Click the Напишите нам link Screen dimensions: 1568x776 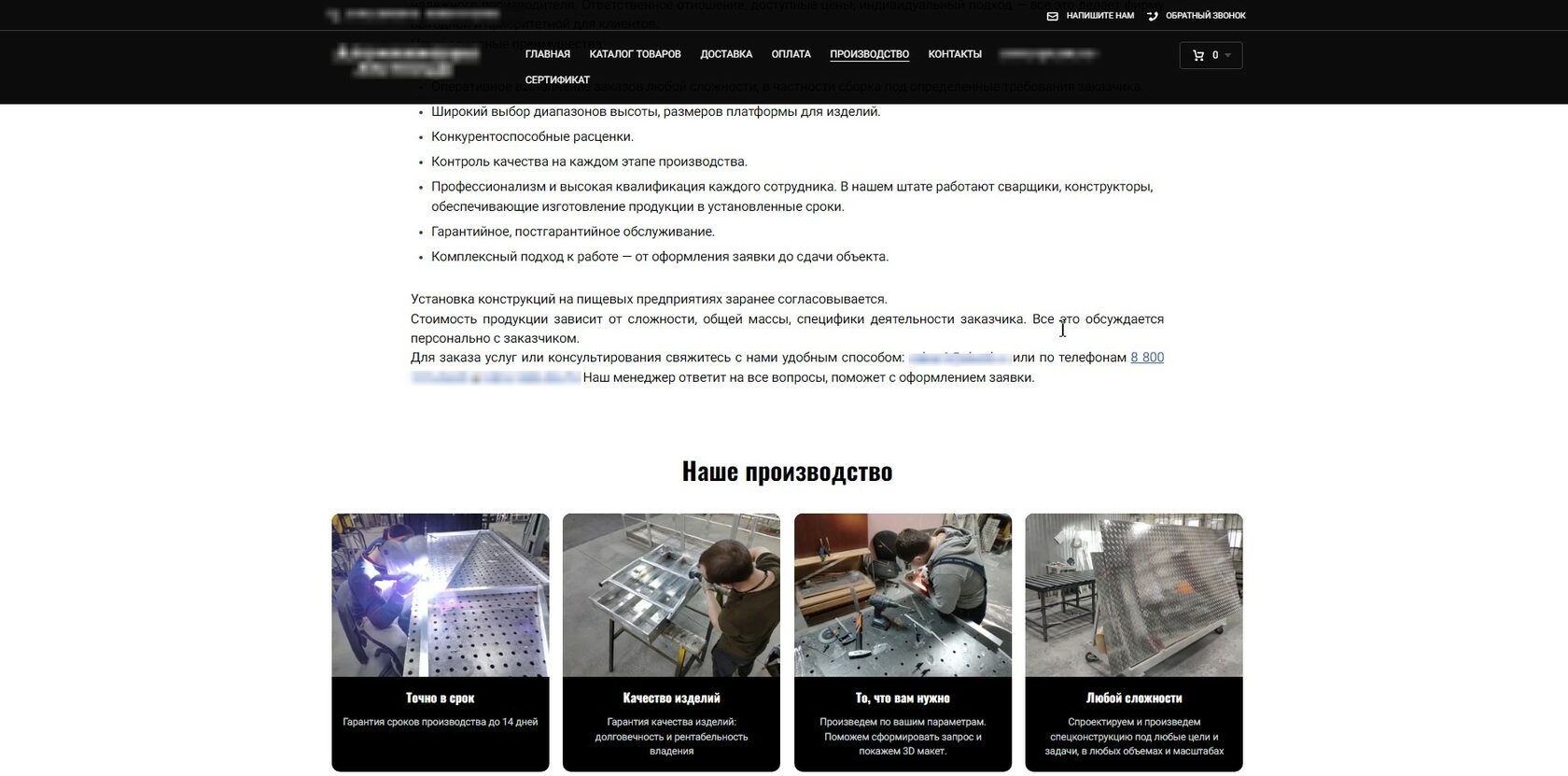[x=1099, y=16]
